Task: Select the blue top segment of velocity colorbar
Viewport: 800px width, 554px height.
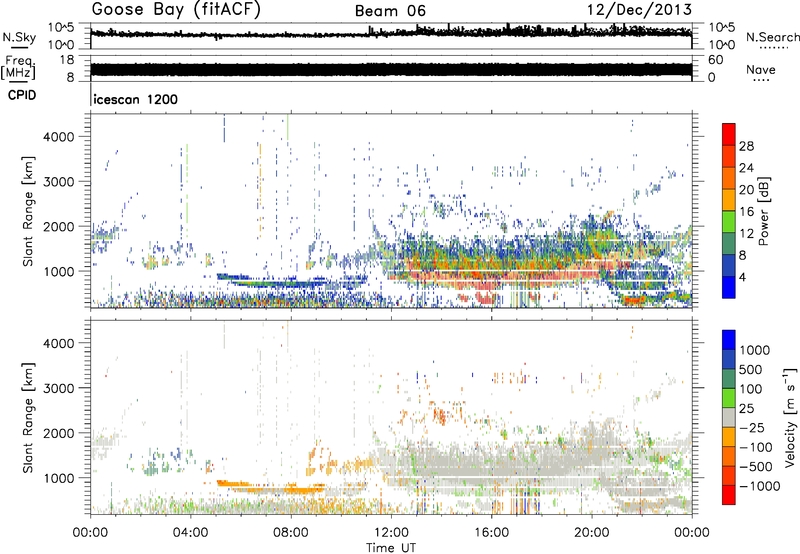Action: coord(729,340)
